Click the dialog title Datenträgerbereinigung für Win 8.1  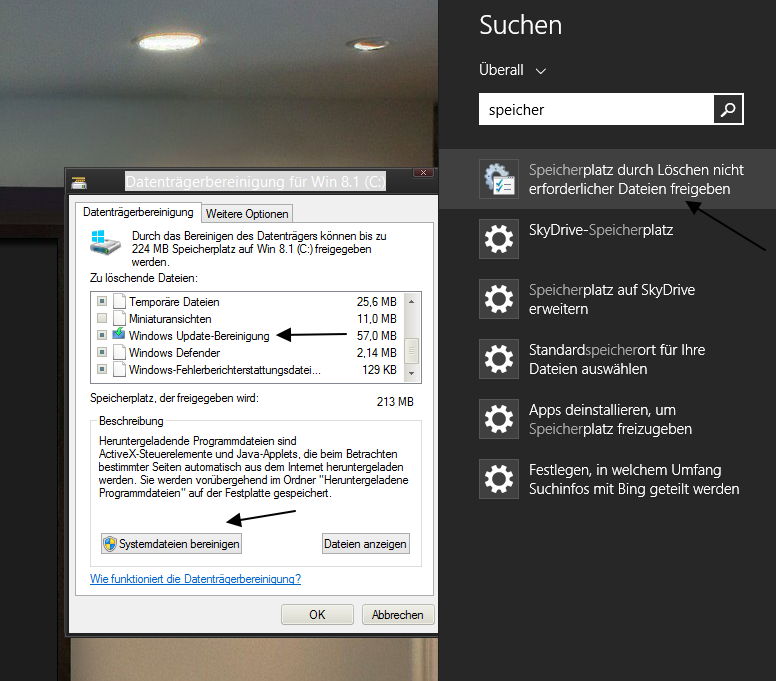(255, 182)
